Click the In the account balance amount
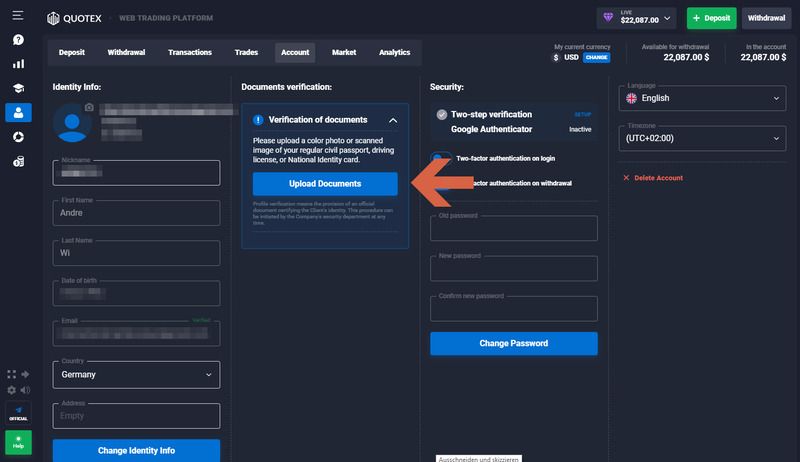This screenshot has width=800, height=462. (763, 58)
